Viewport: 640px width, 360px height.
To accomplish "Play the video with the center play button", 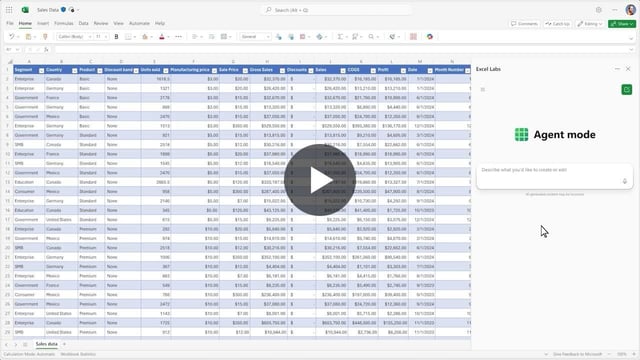I will (x=320, y=180).
